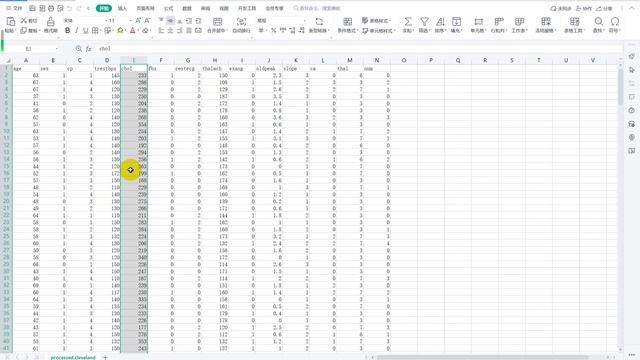Image resolution: width=640 pixels, height=360 pixels.
Task: Open the font size dropdown showing 11
Action: click(130, 20)
